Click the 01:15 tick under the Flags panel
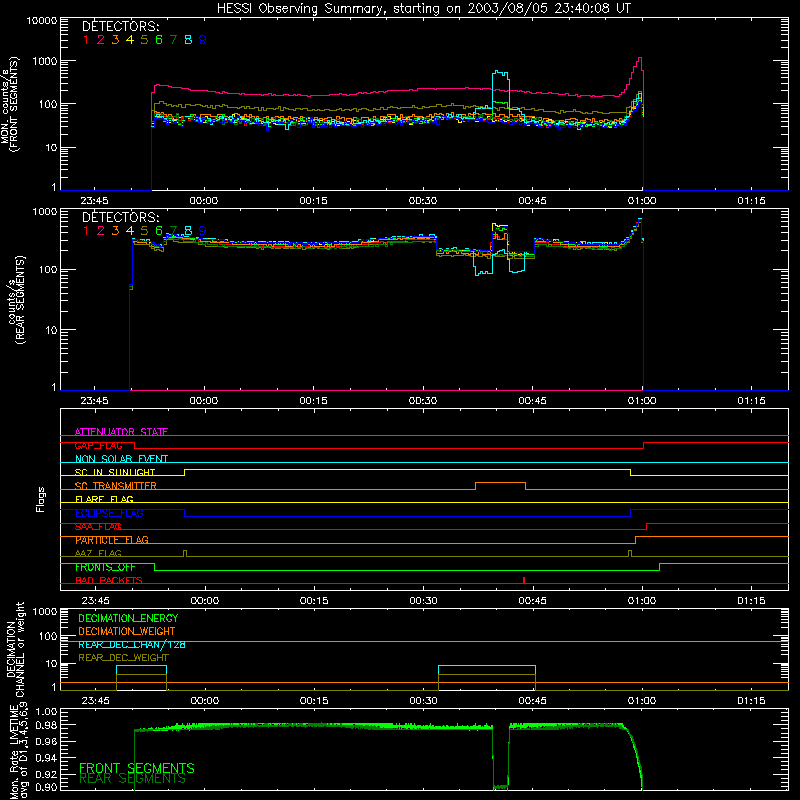Screen dimensions: 800x800 click(x=751, y=601)
